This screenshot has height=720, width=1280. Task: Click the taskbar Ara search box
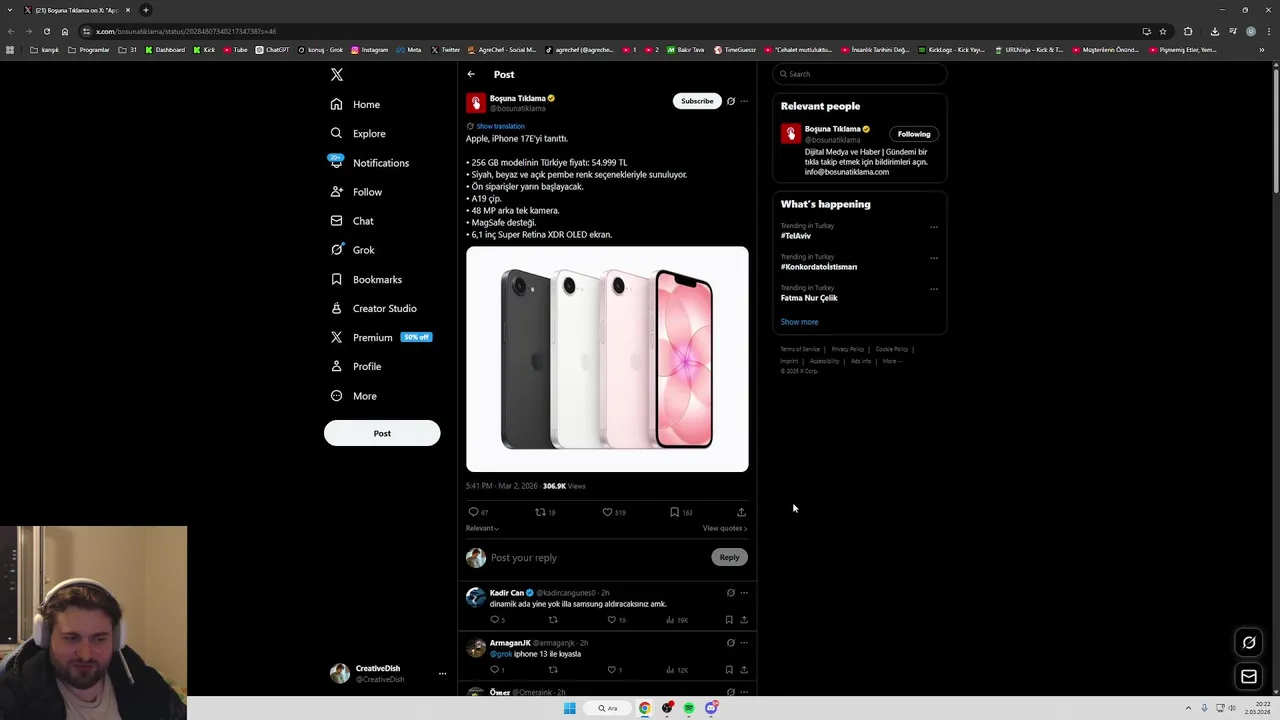(608, 708)
